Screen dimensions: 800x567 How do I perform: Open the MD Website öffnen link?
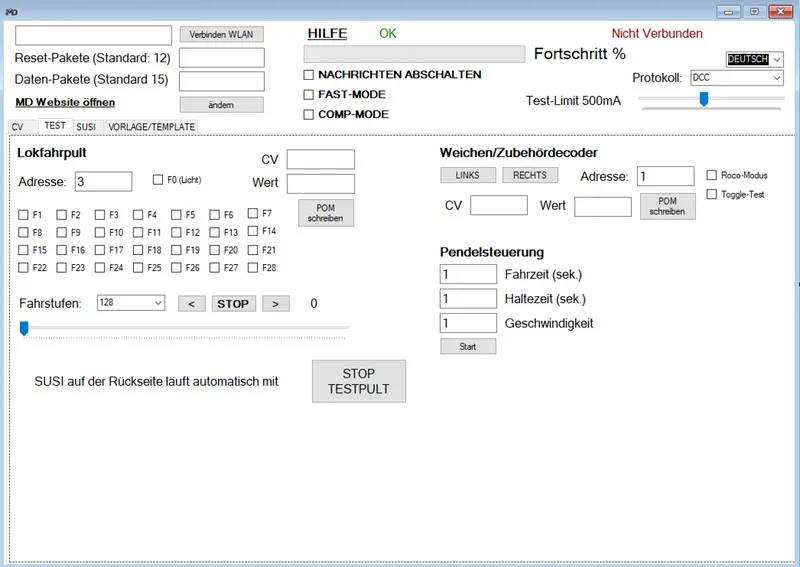point(65,102)
